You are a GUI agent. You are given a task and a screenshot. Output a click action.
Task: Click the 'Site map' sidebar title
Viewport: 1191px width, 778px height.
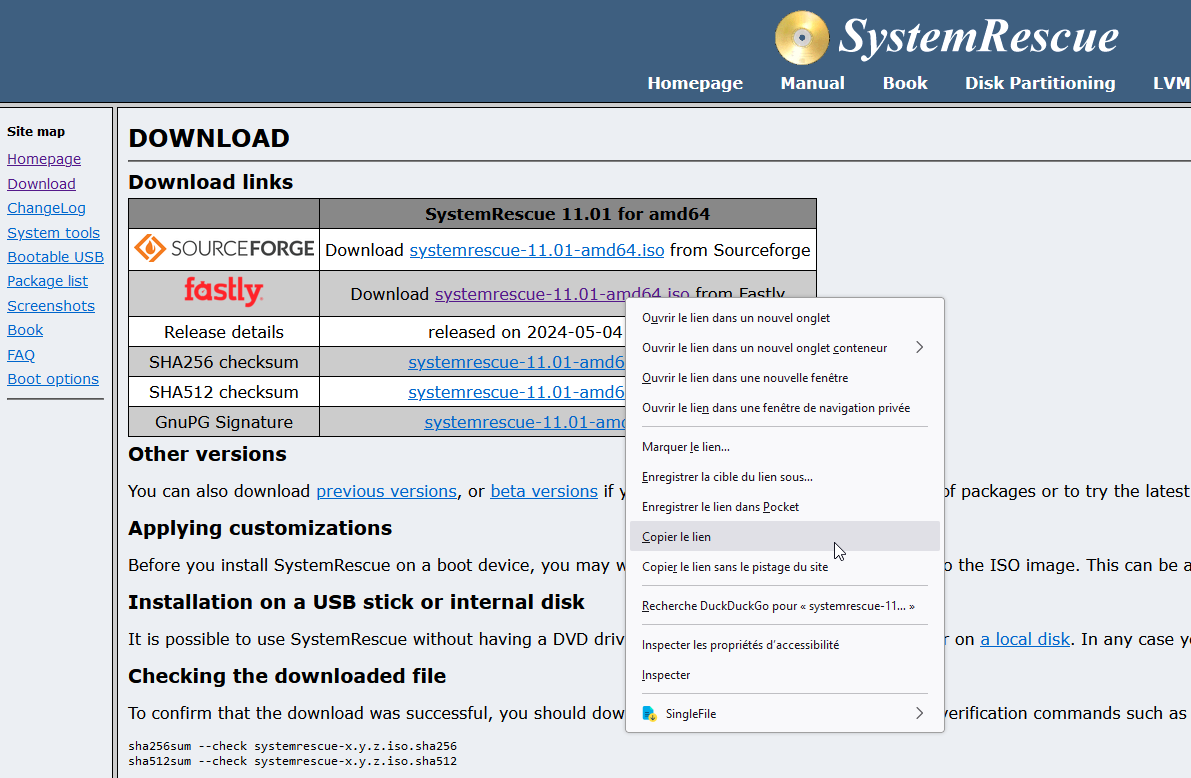[x=36, y=131]
